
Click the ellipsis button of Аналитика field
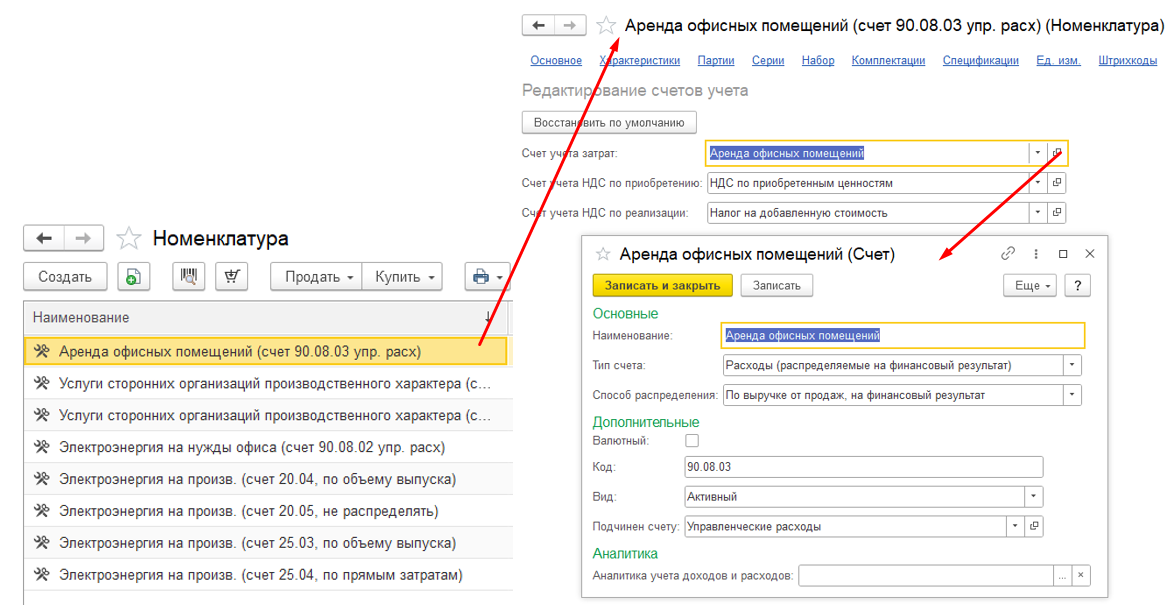tap(1062, 576)
